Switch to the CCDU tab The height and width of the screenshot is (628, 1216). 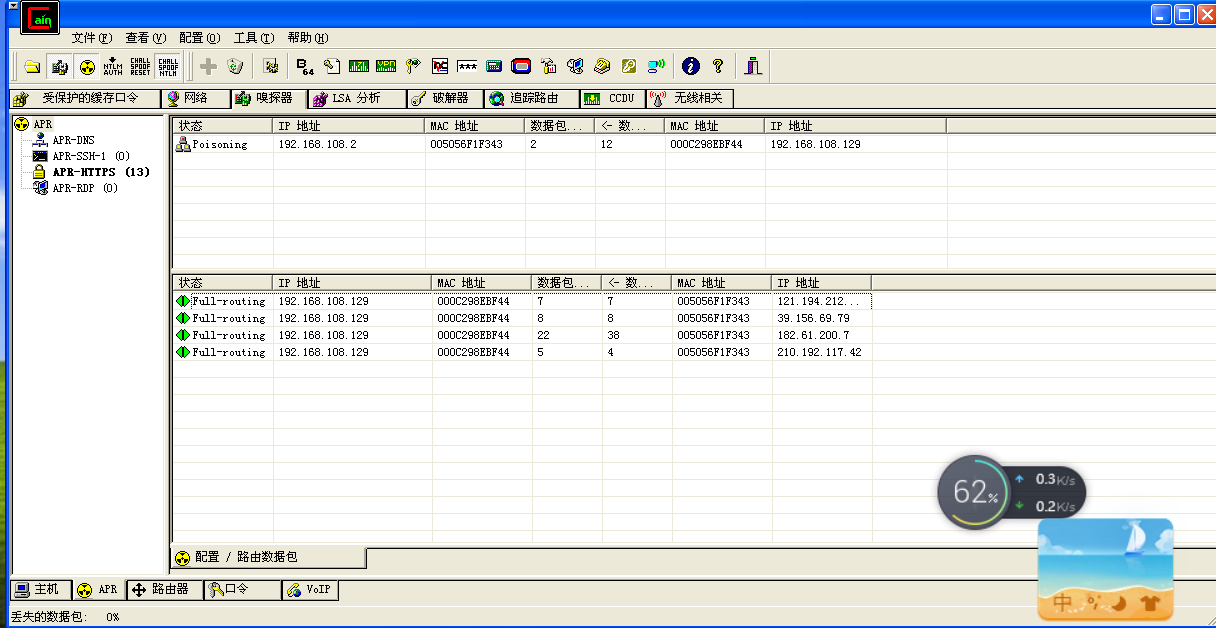pyautogui.click(x=612, y=98)
